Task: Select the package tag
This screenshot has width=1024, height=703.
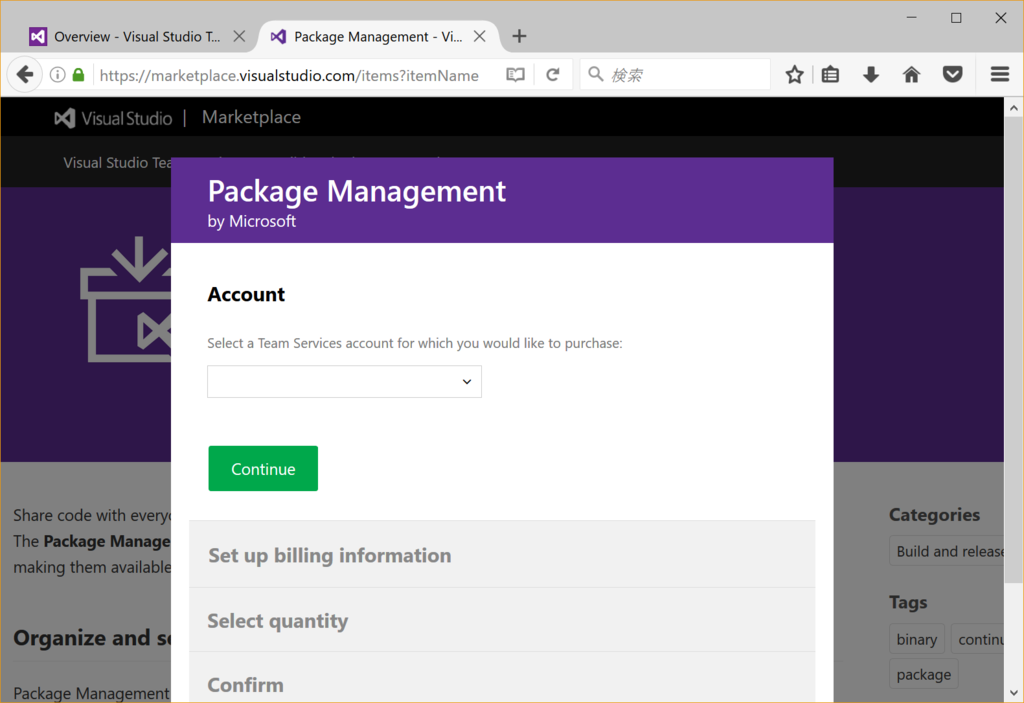Action: click(923, 674)
